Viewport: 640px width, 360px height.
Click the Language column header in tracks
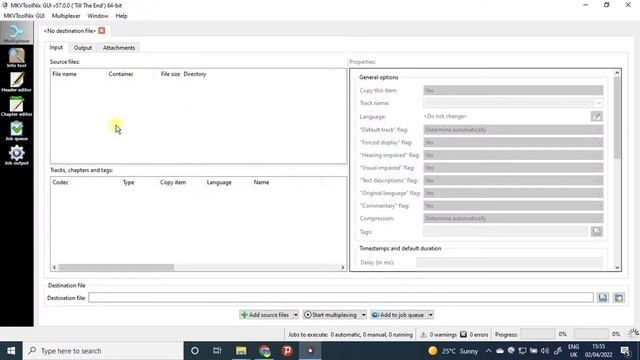(228, 182)
